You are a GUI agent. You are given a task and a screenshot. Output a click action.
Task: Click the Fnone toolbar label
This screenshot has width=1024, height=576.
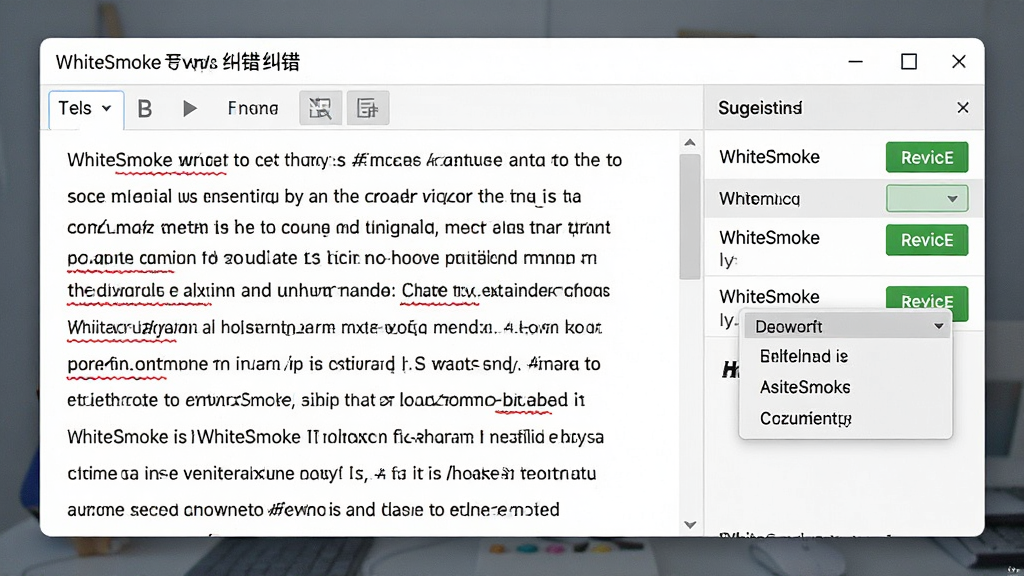[253, 108]
